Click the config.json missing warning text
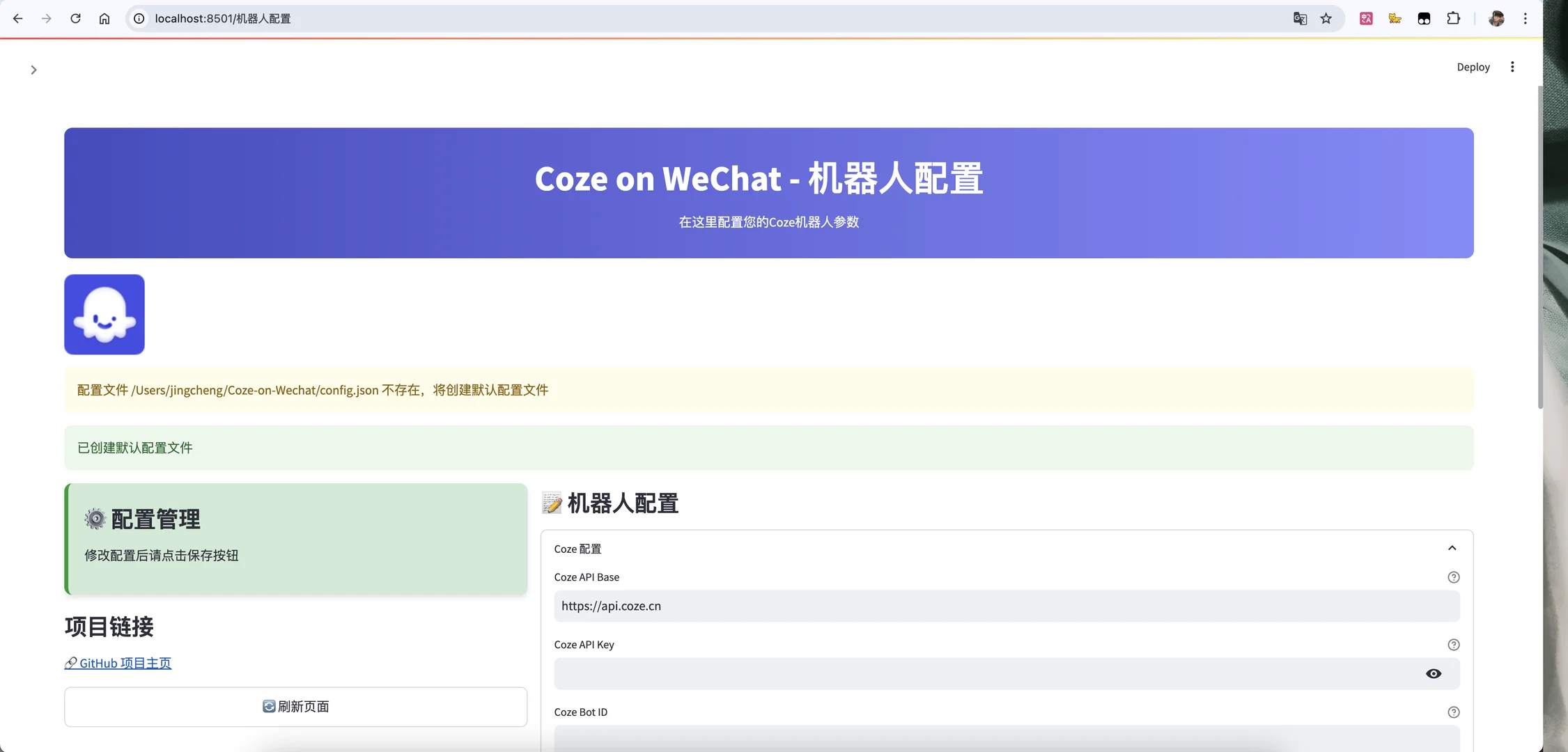 313,390
